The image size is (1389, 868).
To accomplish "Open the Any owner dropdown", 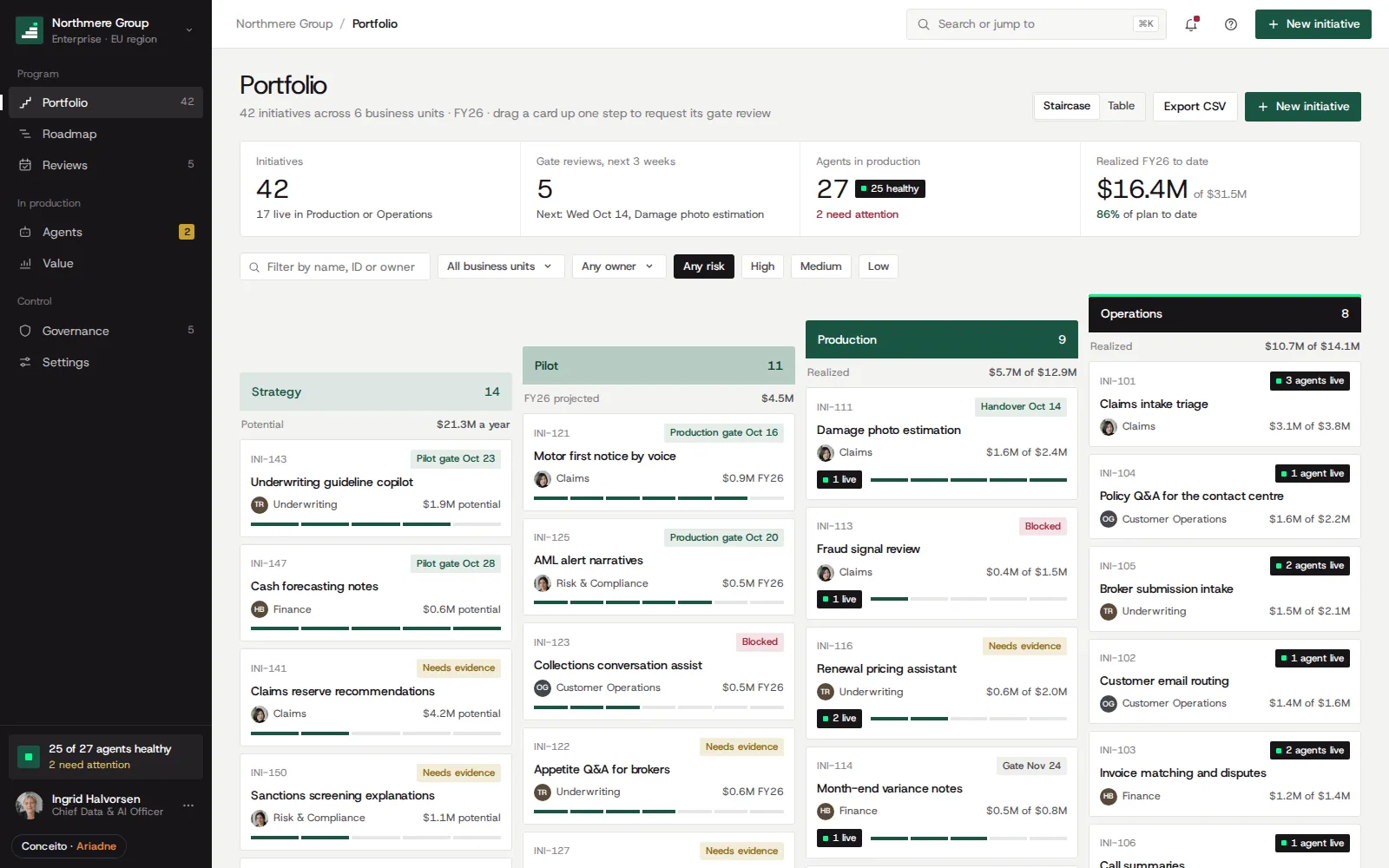I will (x=619, y=266).
